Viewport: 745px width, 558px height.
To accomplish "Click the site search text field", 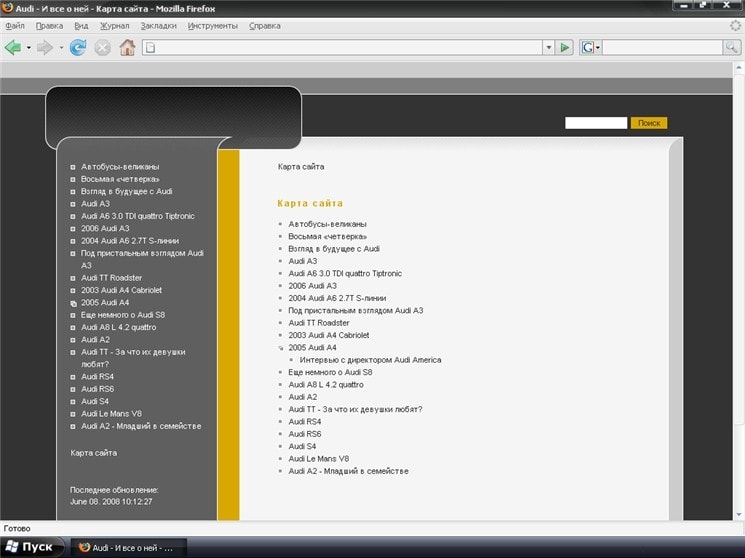I will (596, 123).
